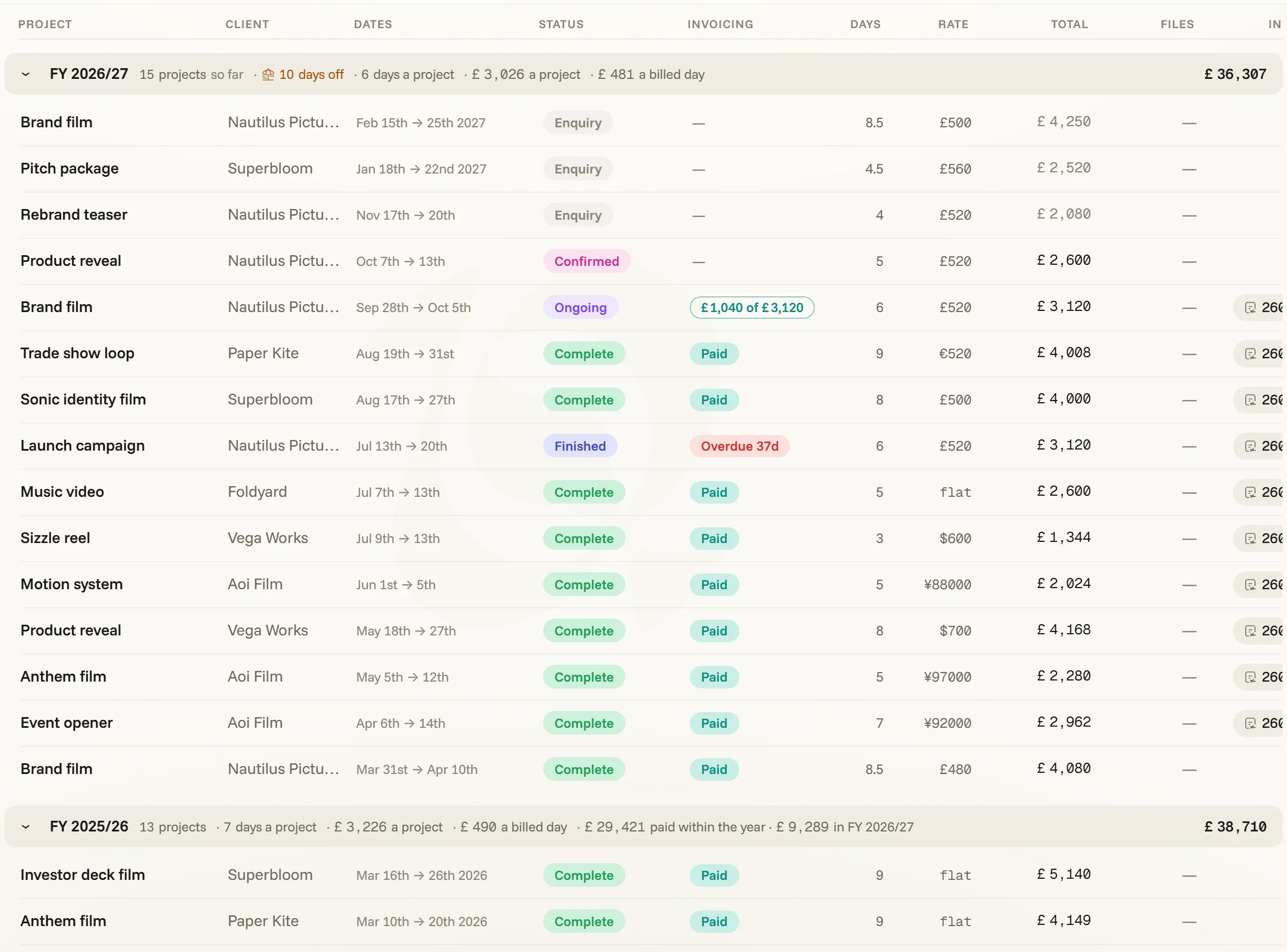This screenshot has width=1287, height=952.
Task: Click the Overdue 37d invoicing badge
Action: [x=739, y=446]
